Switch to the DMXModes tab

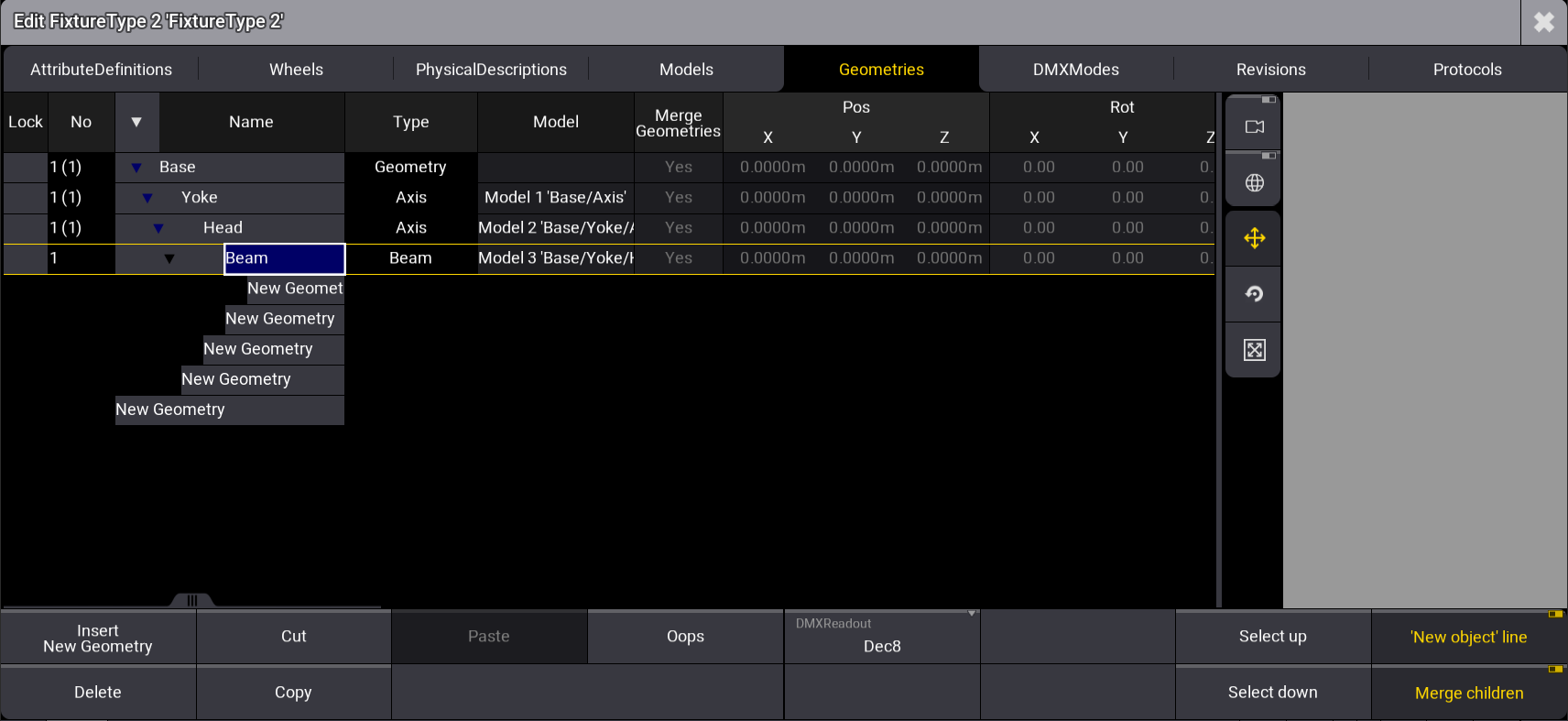click(x=1075, y=70)
